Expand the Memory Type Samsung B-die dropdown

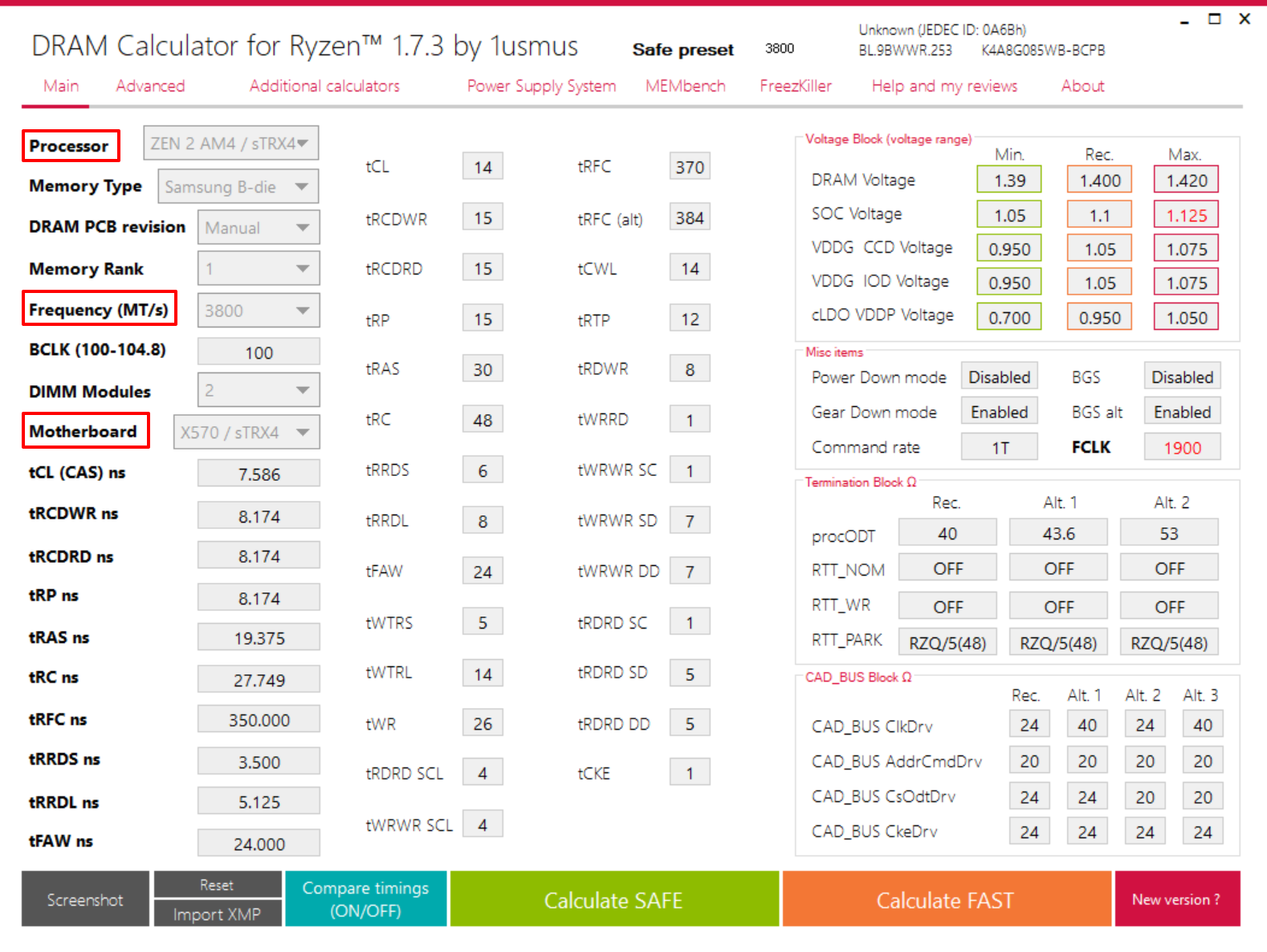tap(238, 186)
